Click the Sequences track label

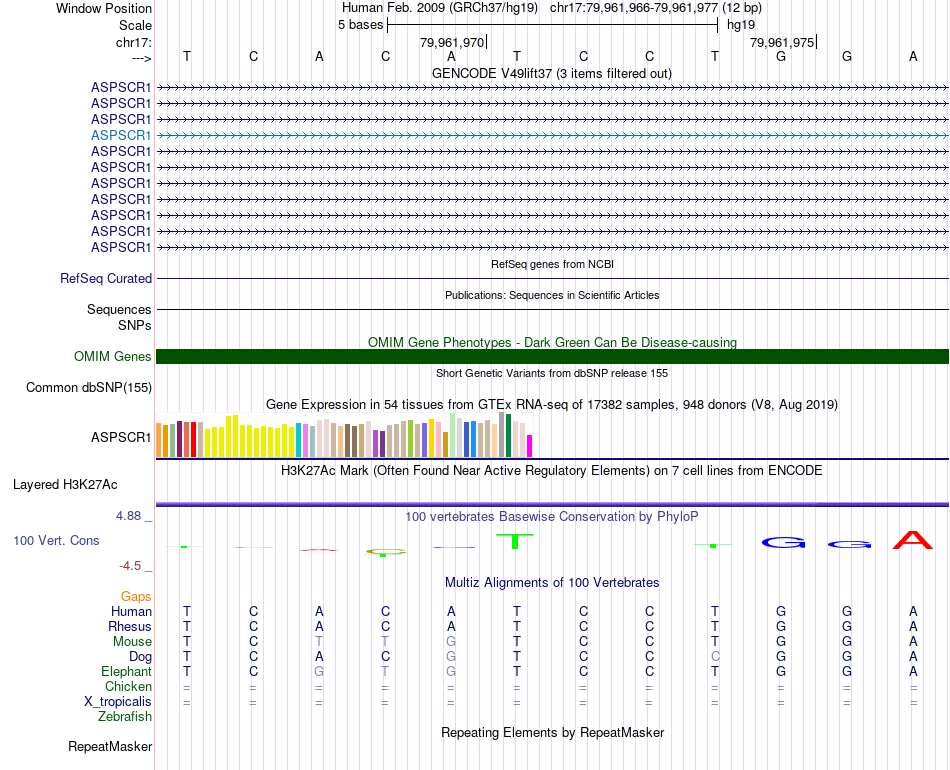[119, 310]
